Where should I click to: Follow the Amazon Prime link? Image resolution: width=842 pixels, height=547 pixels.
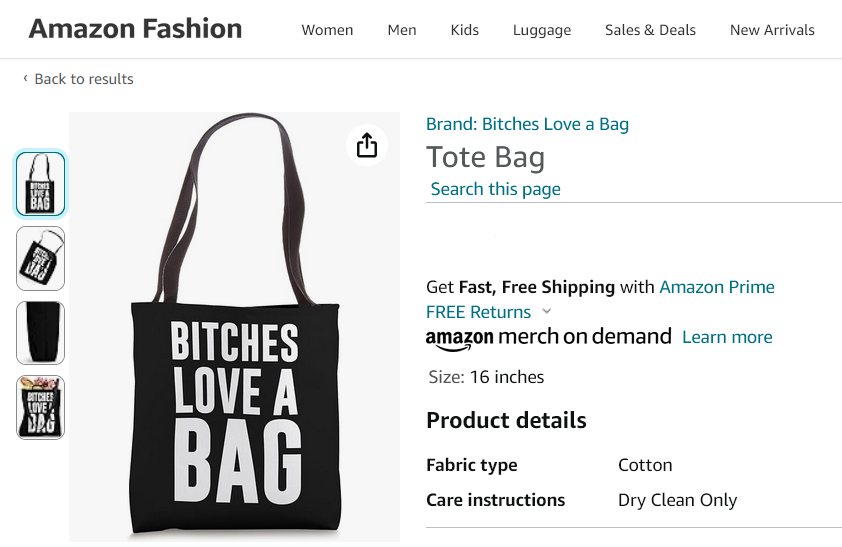717,287
